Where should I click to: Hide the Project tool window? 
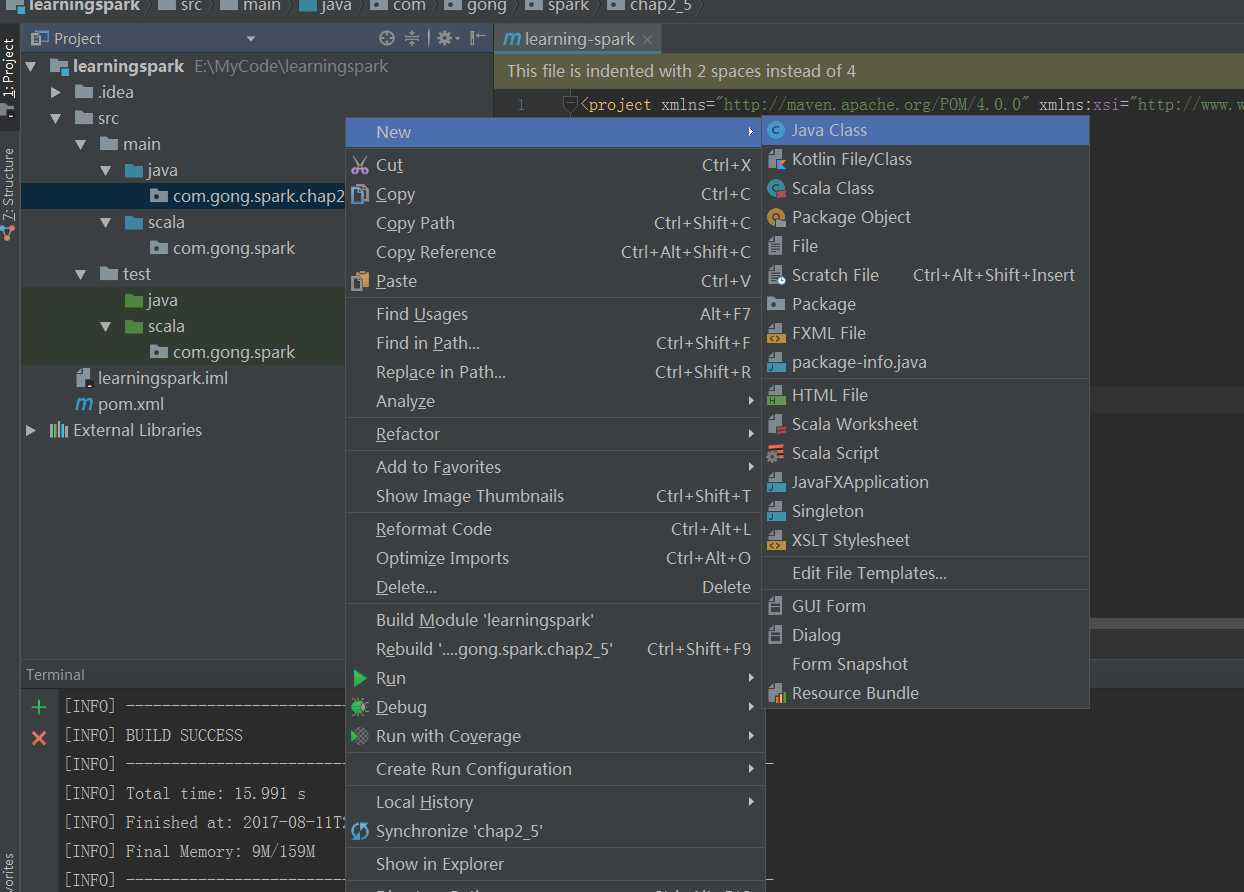pyautogui.click(x=477, y=38)
